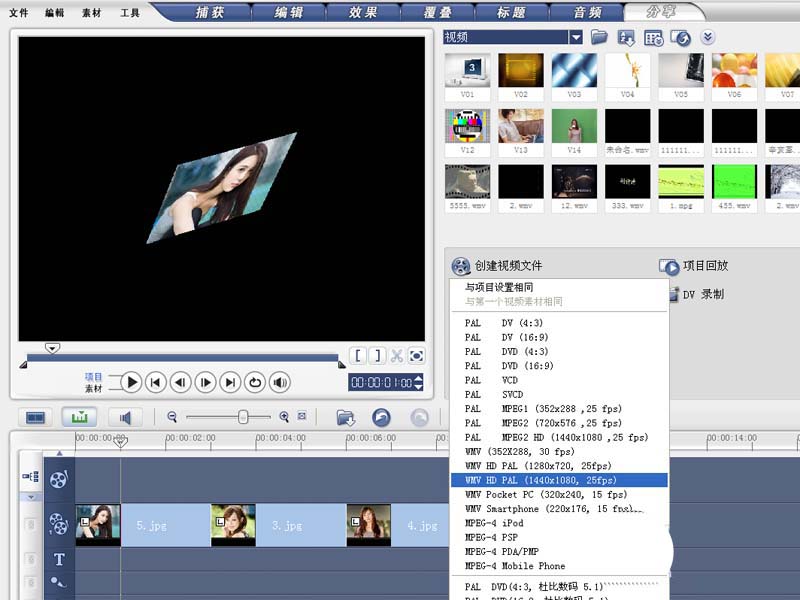Toggle the repeat playback button
The width and height of the screenshot is (800, 600).
[255, 382]
